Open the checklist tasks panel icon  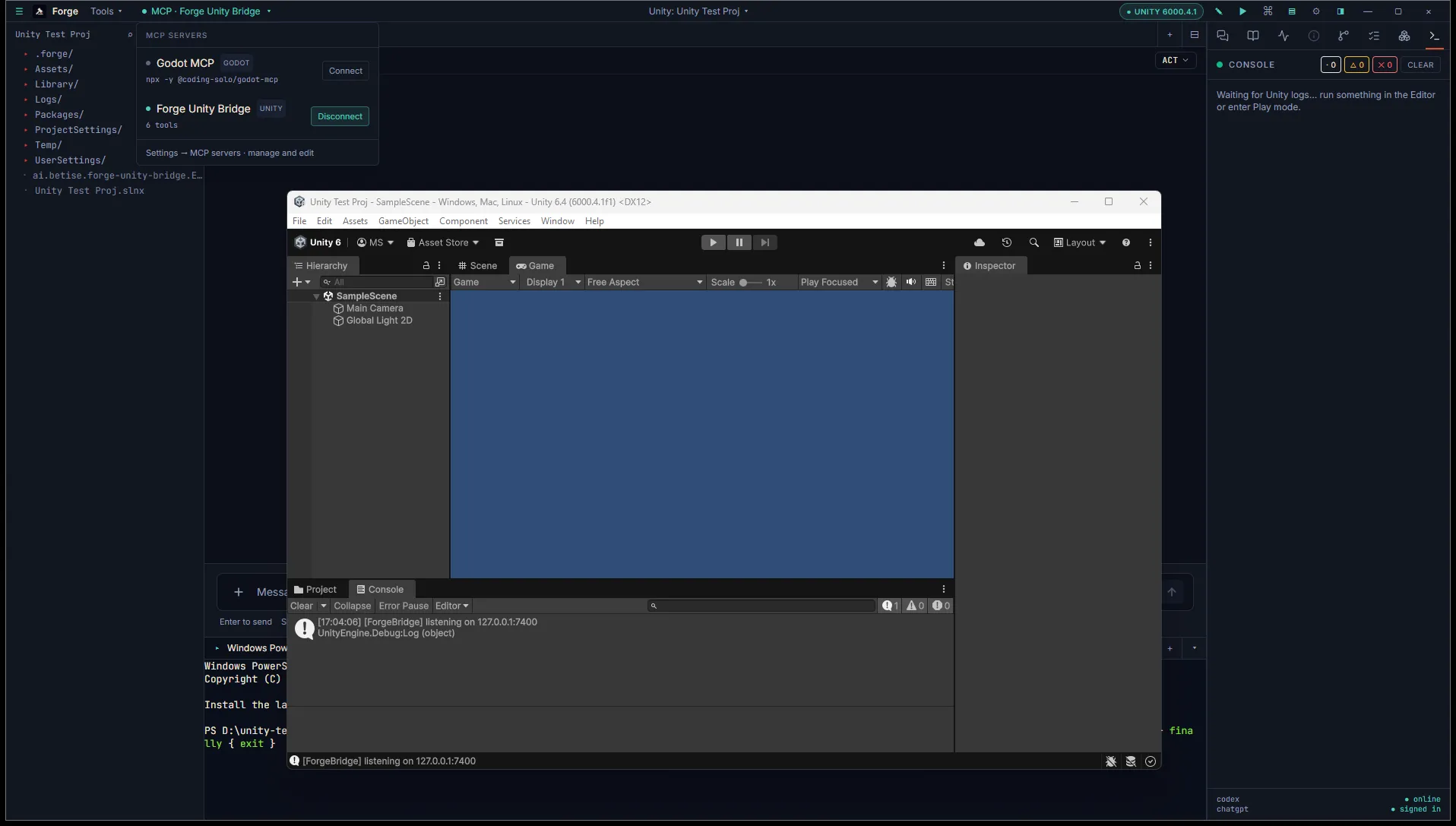click(1374, 36)
